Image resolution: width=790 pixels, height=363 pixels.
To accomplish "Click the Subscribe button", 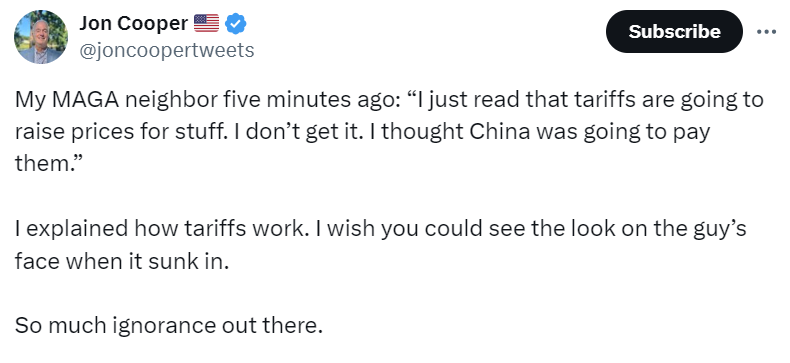I will (674, 31).
